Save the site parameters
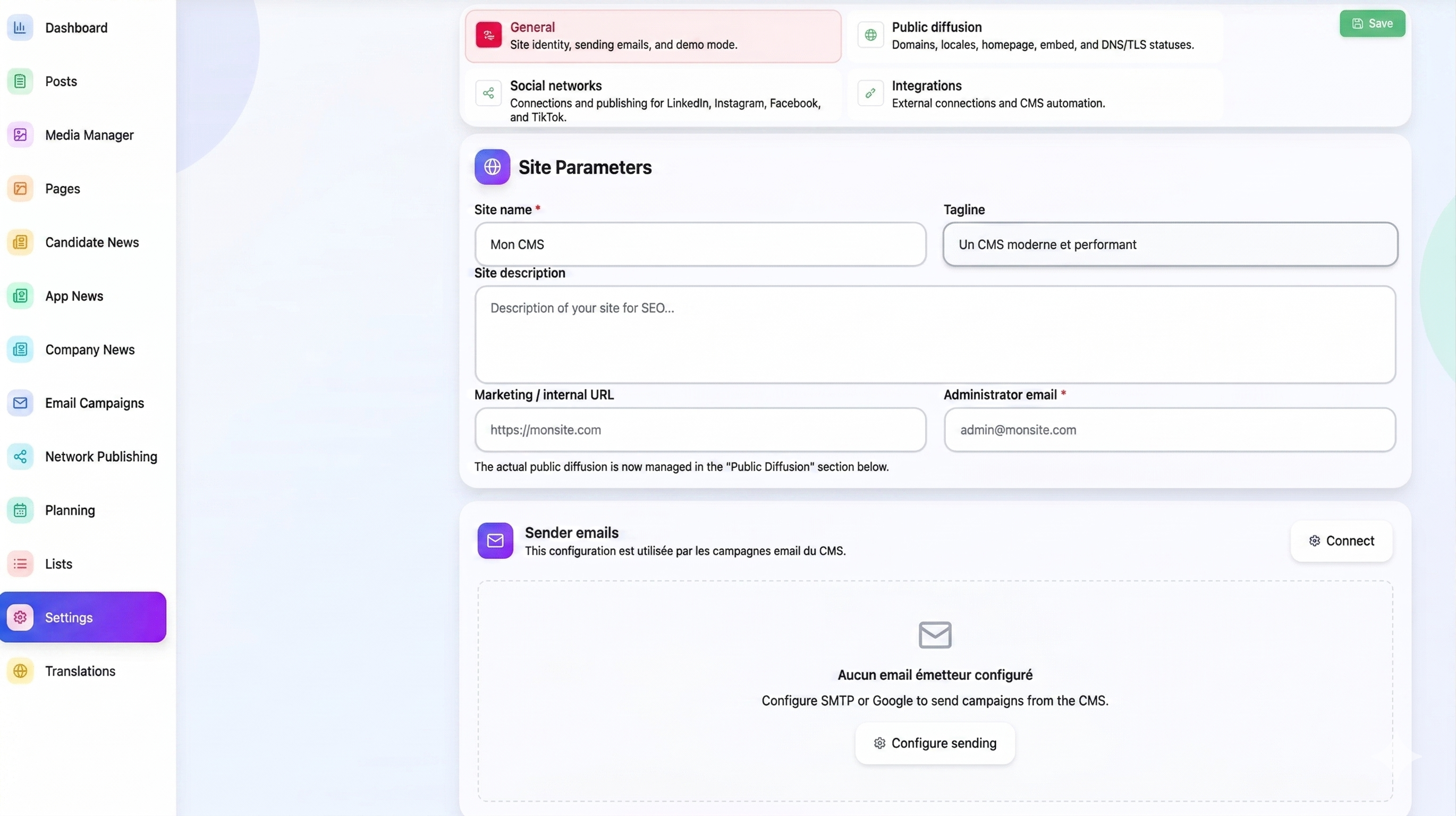Viewport: 1456px width, 816px height. point(1373,23)
